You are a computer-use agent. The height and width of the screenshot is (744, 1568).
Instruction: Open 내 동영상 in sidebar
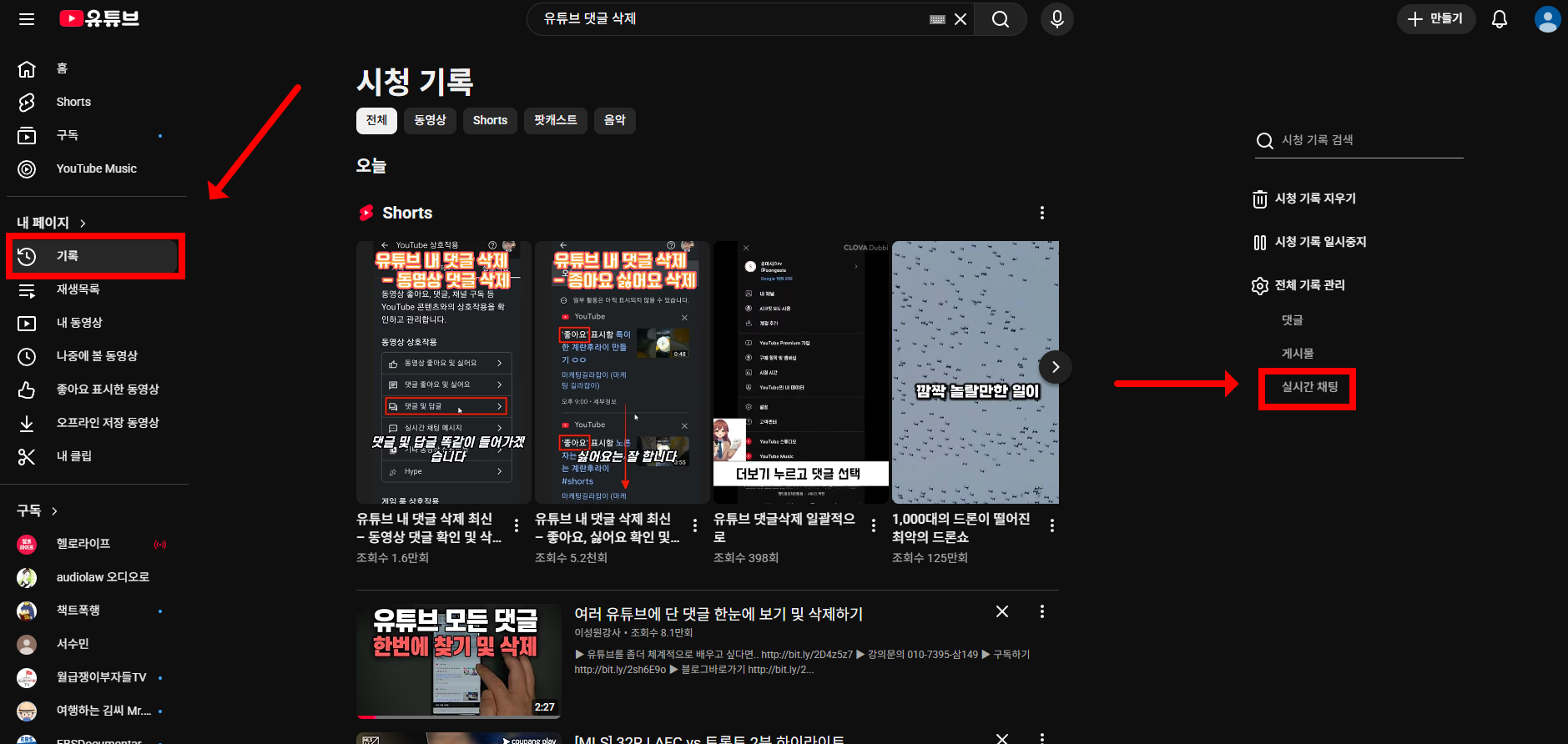pos(97,323)
